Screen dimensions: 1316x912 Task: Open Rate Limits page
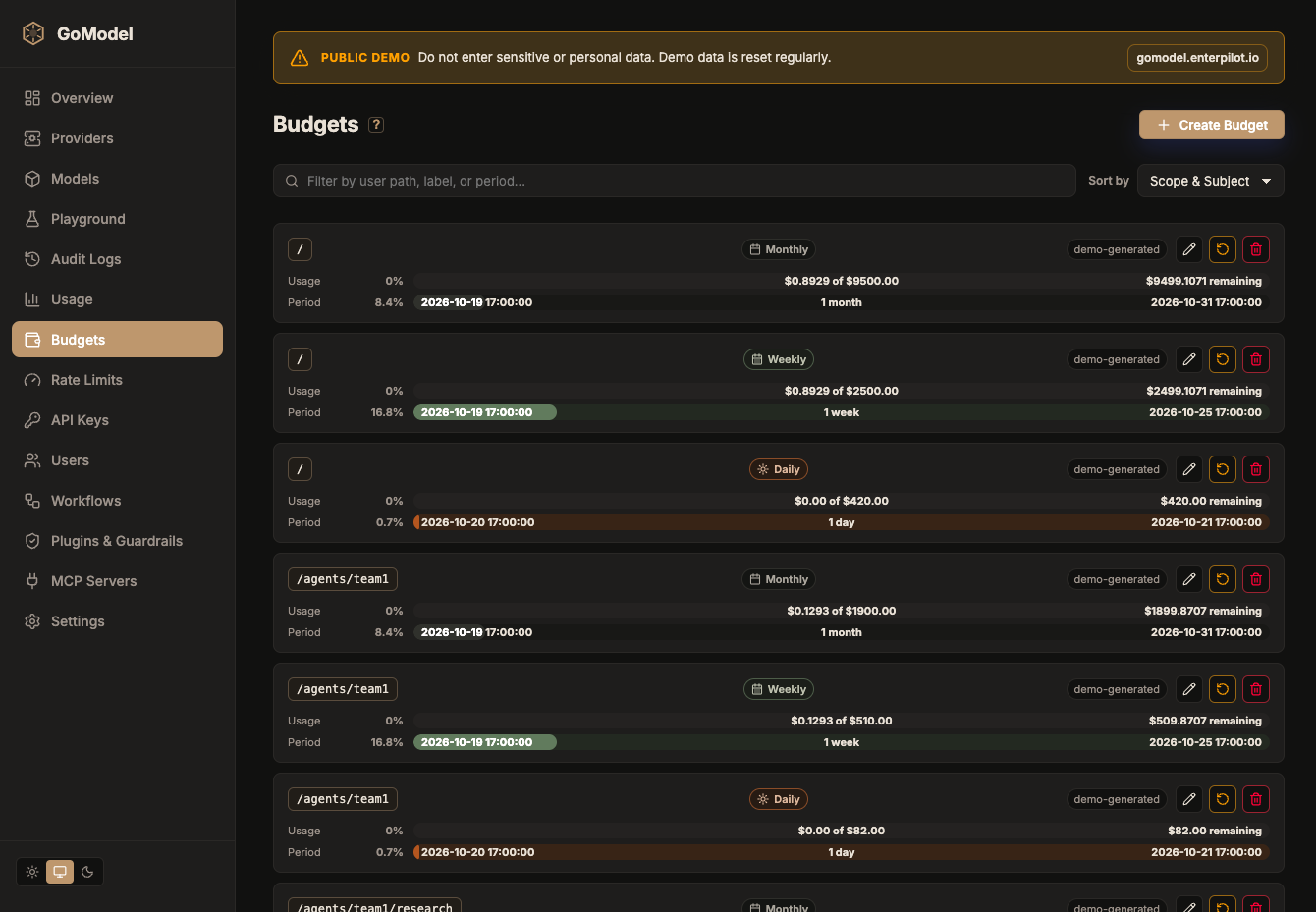point(117,380)
